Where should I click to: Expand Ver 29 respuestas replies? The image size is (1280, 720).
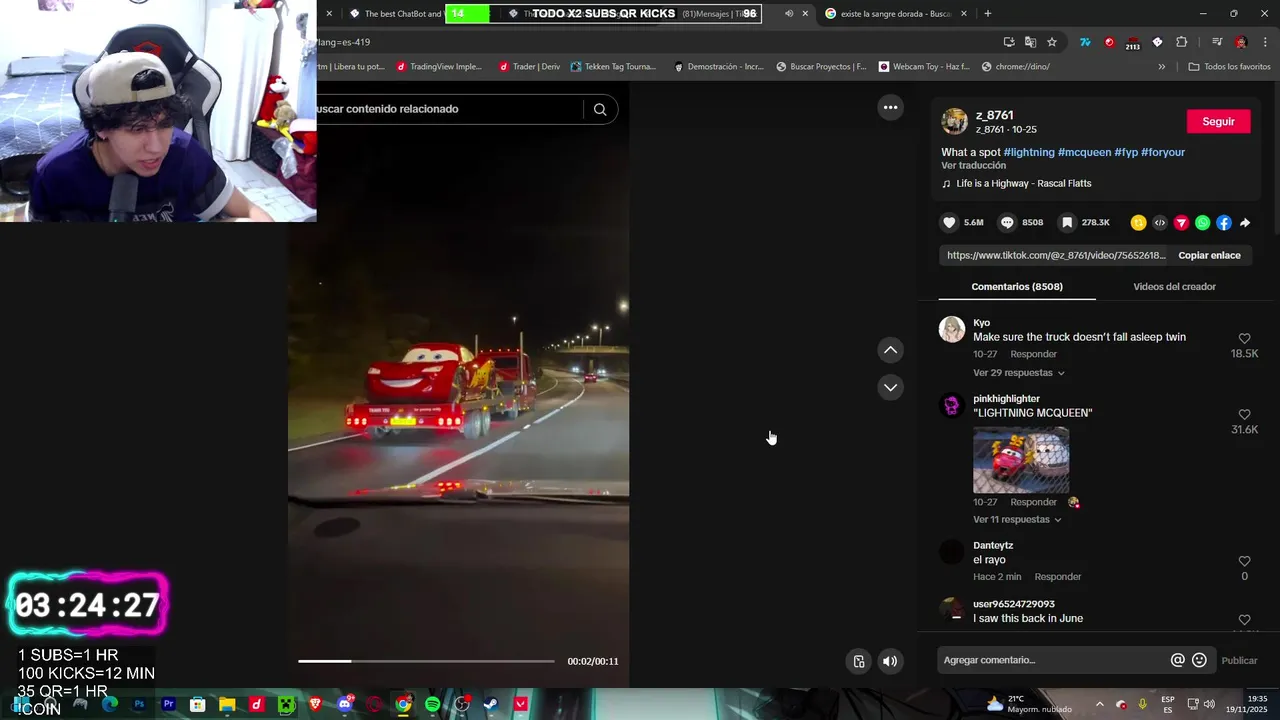[x=1019, y=373]
